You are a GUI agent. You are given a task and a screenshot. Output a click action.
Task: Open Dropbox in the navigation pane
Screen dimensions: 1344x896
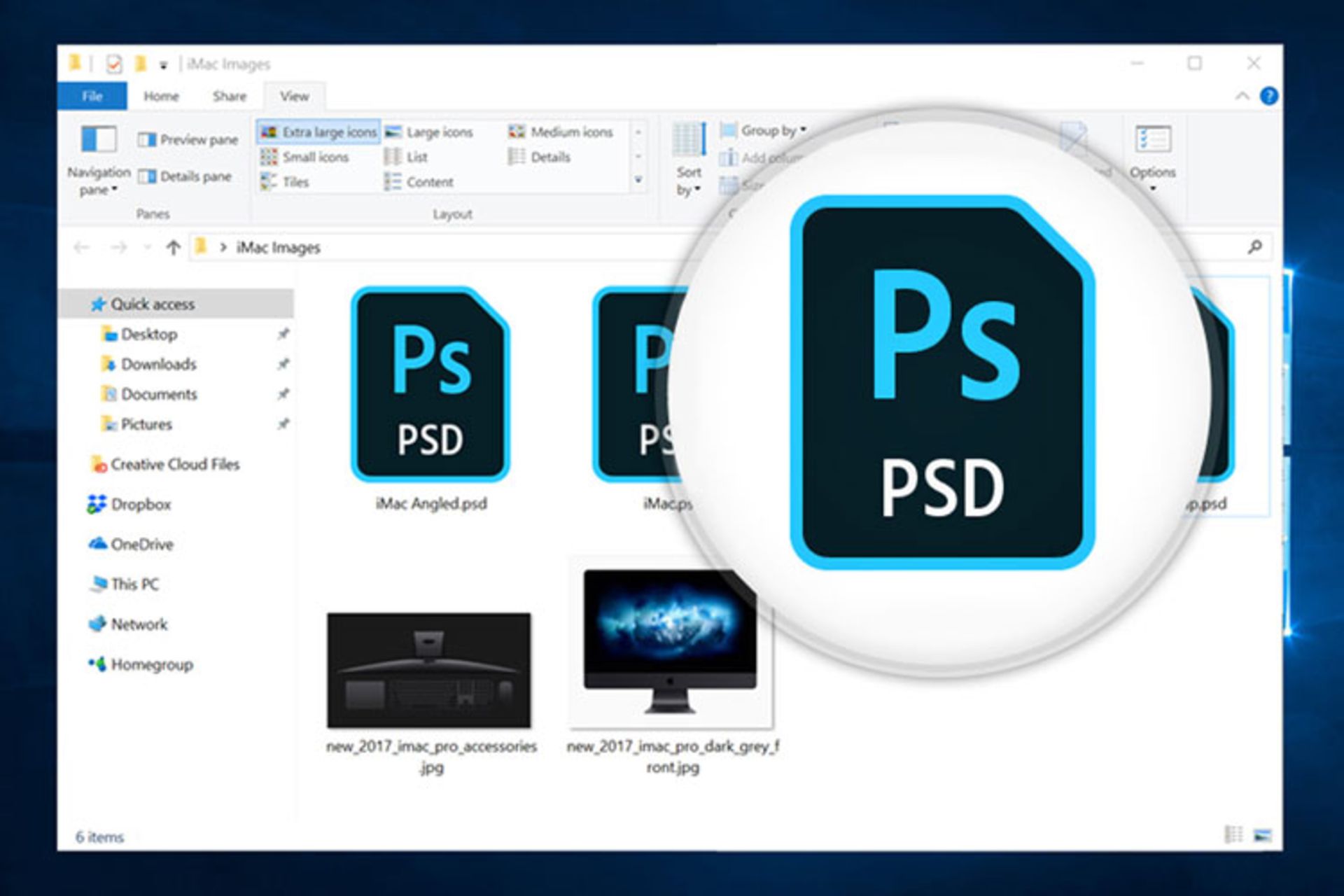[140, 505]
